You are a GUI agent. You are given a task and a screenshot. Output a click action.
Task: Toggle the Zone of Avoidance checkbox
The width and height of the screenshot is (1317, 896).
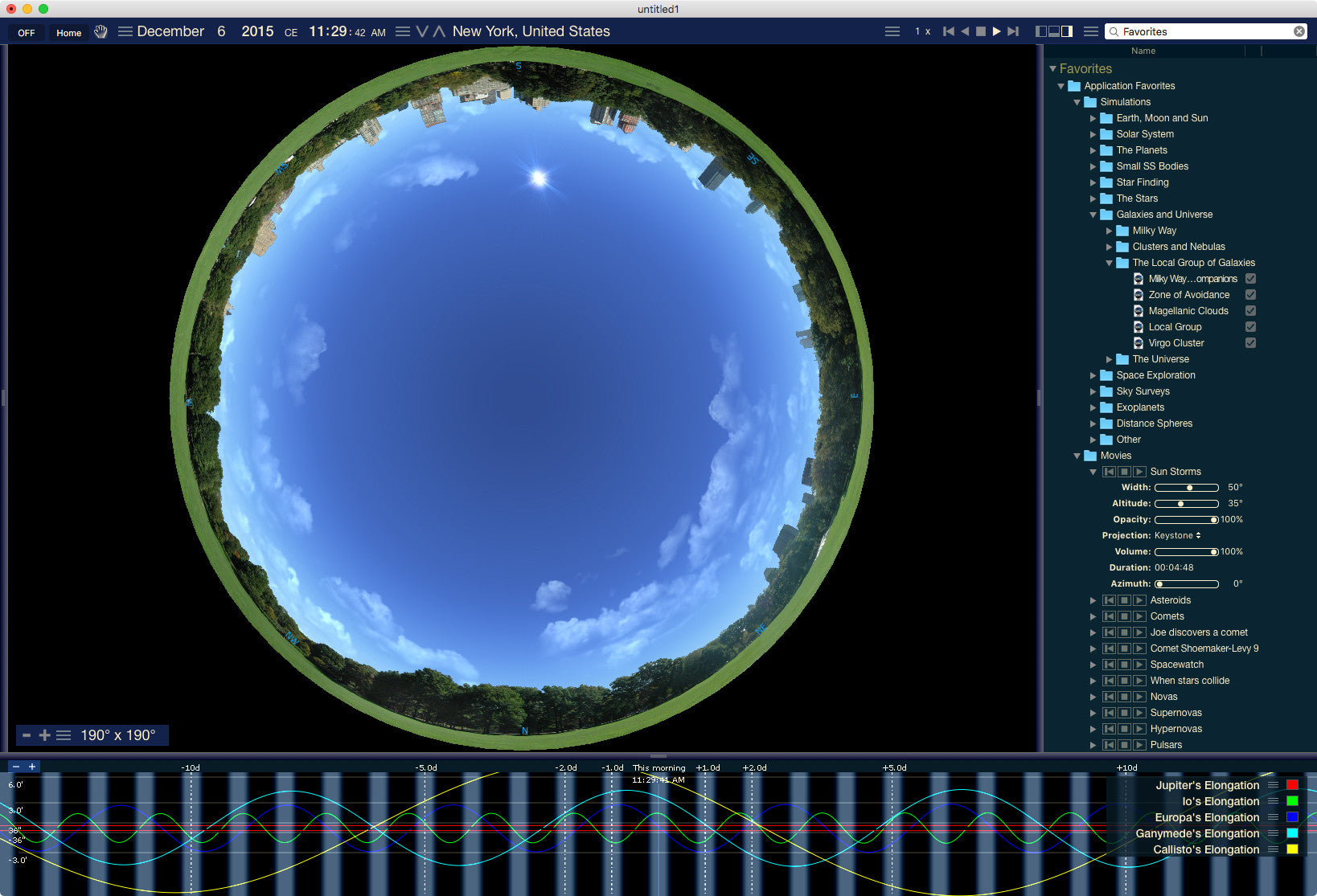pyautogui.click(x=1250, y=295)
